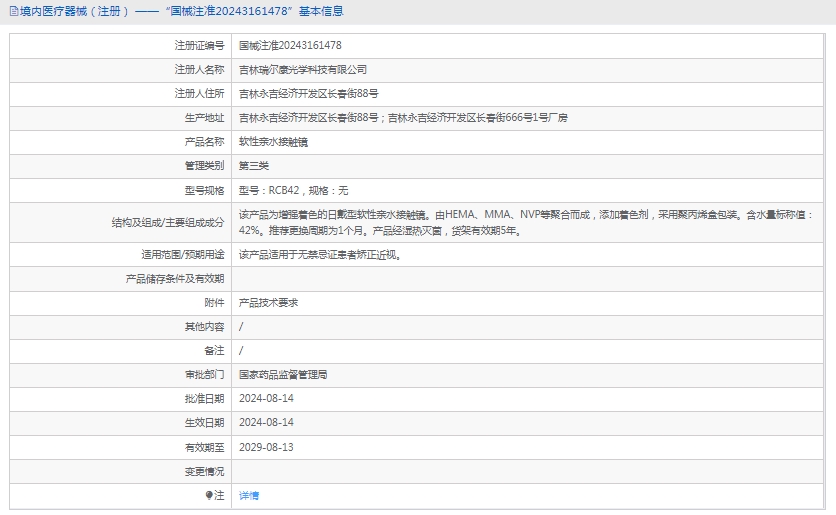
Task: Click registrant name 吉林瑞尔康光学科技有限公司
Action: point(303,70)
